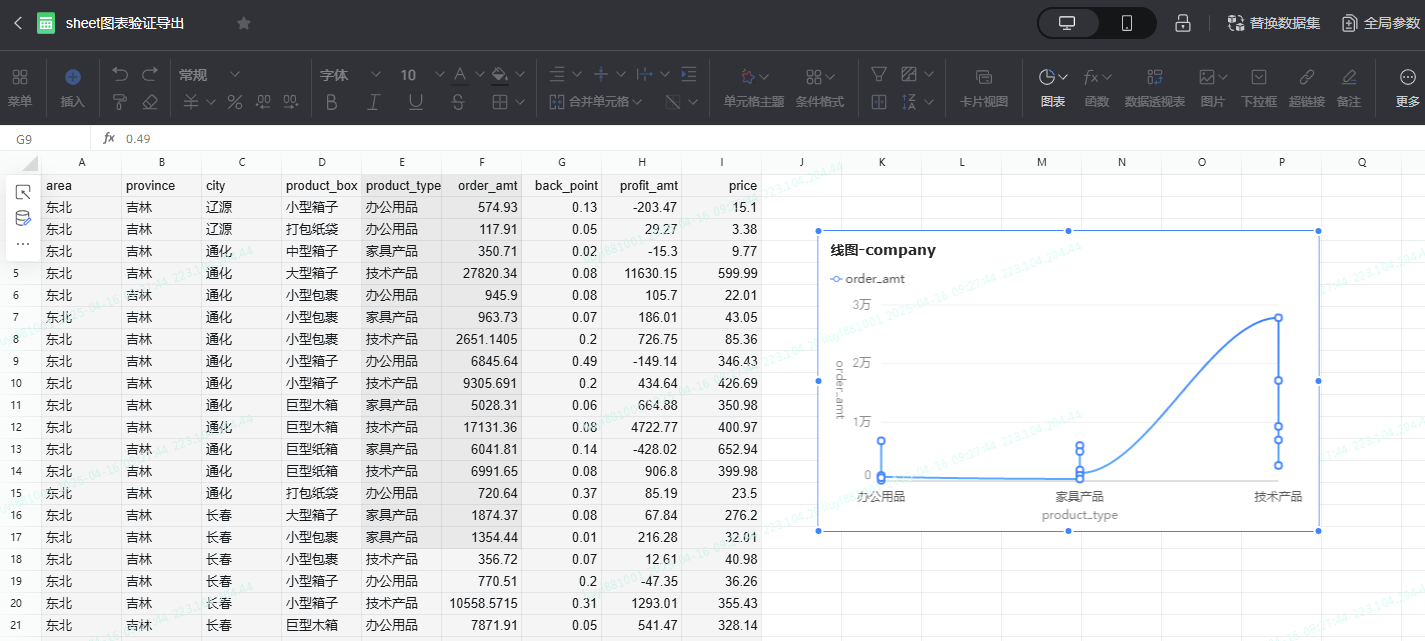Star this sheet as favorite
Screen dimensions: 1425x641
coord(243,23)
